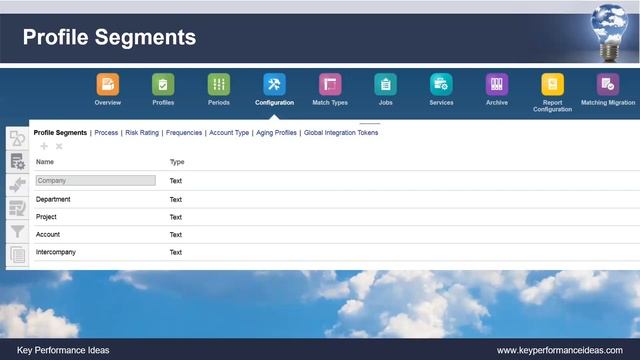The width and height of the screenshot is (640, 360).
Task: Switch to the Account Type tab
Action: coord(229,133)
